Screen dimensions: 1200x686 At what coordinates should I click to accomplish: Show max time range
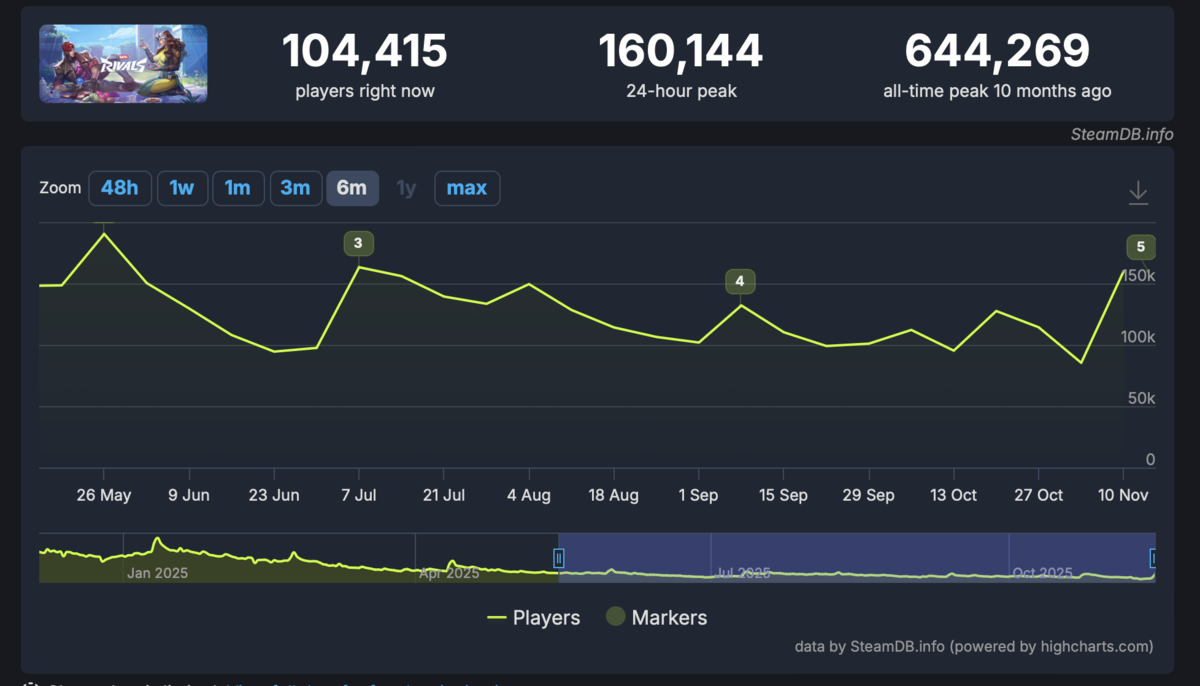point(467,188)
